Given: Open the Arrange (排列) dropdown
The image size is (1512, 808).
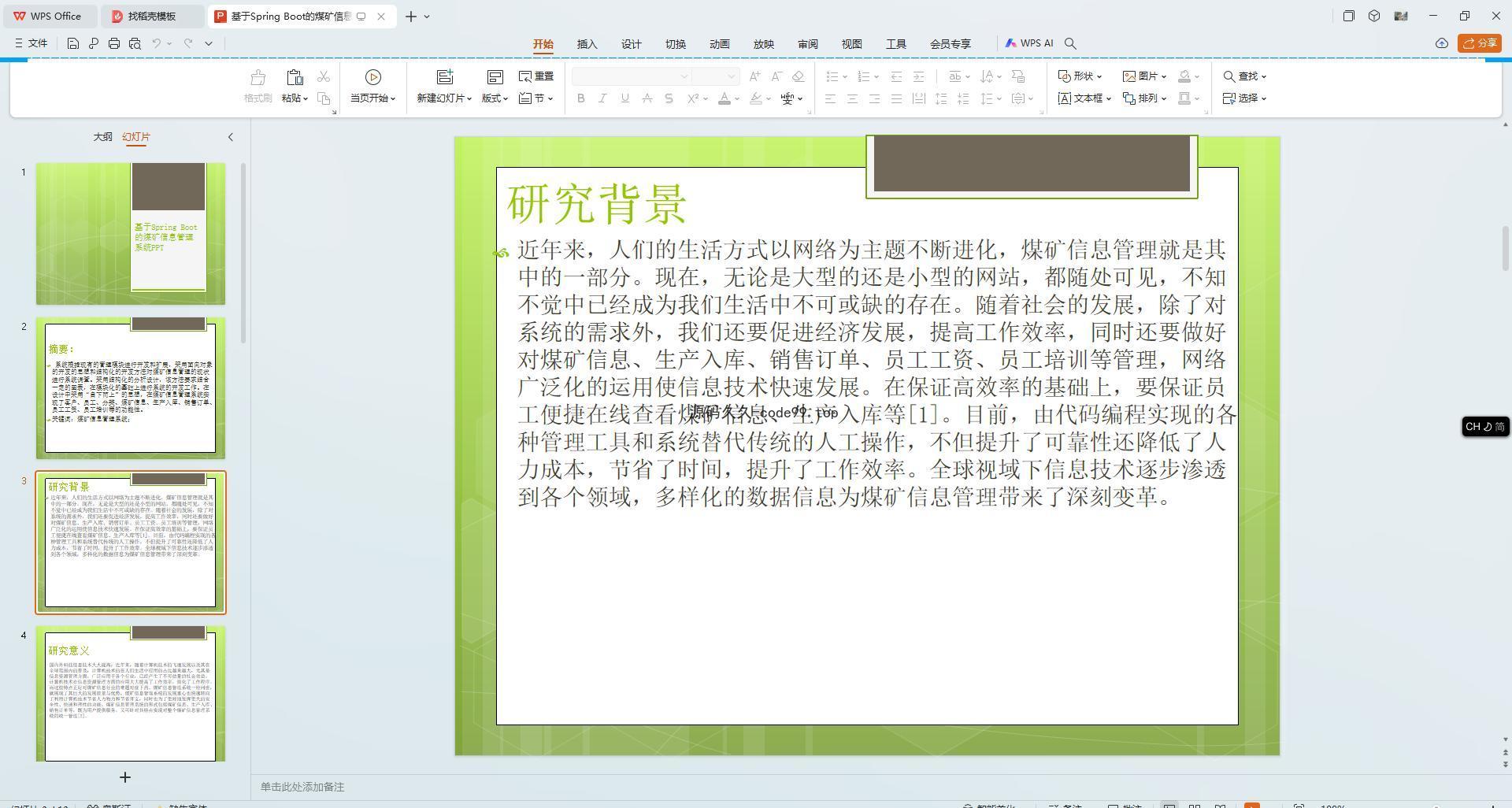Looking at the screenshot, I should (x=1144, y=98).
